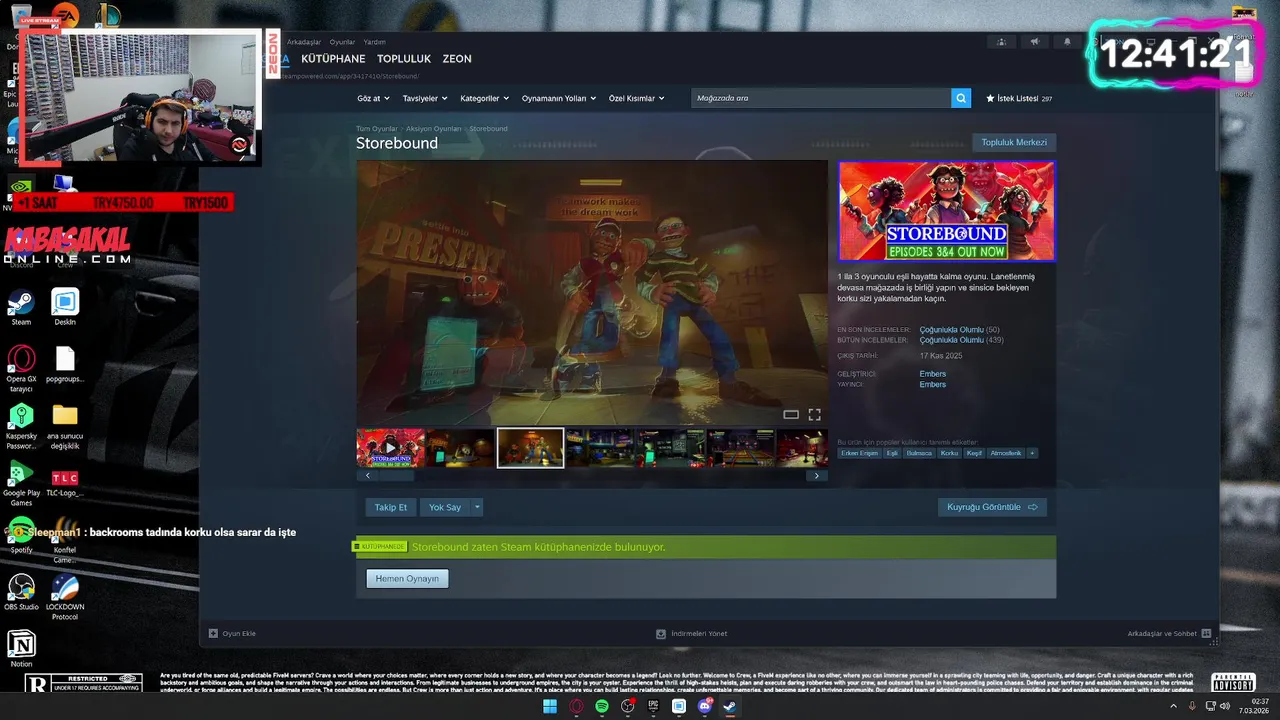Click the download icon beside İndirmeleri Yönet
Image resolution: width=1280 pixels, height=720 pixels.
660,633
